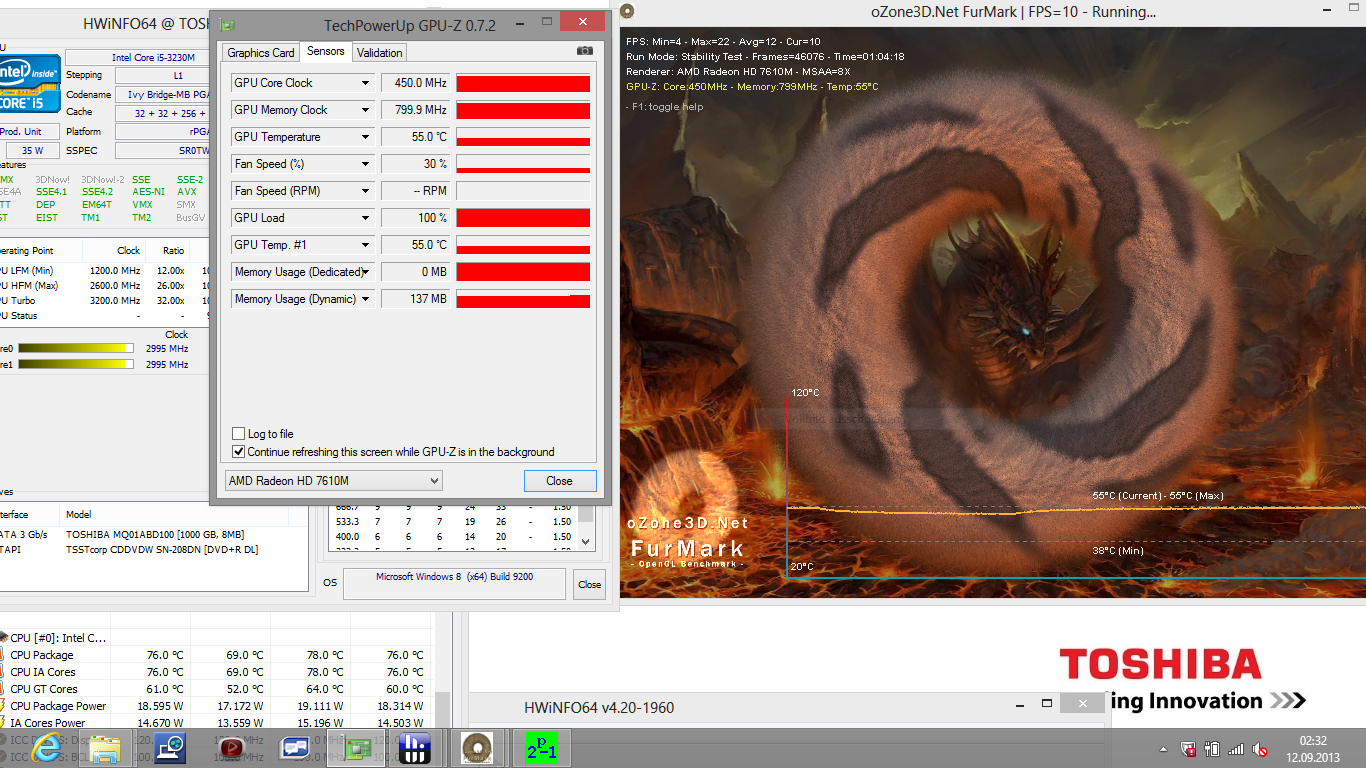Check the battery power tray icon
Screen dimensions: 1366x768
(1212, 749)
